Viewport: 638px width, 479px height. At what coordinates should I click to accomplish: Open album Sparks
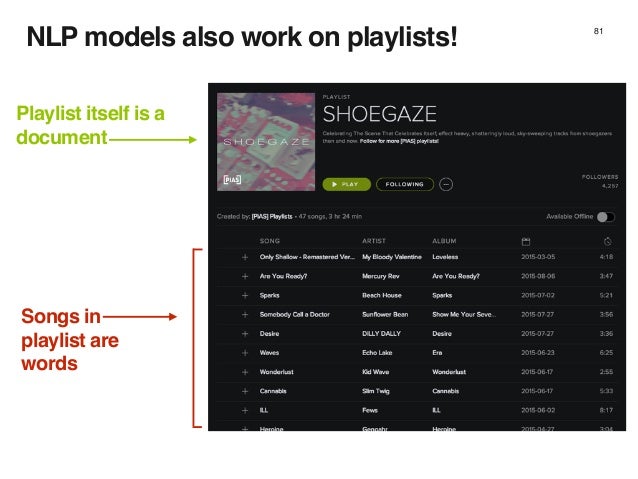(x=442, y=295)
